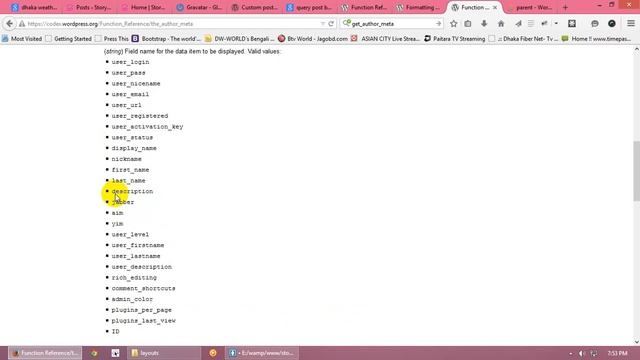The image size is (640, 360).
Task: Open a new tab with the plus button
Action: [x=565, y=7]
